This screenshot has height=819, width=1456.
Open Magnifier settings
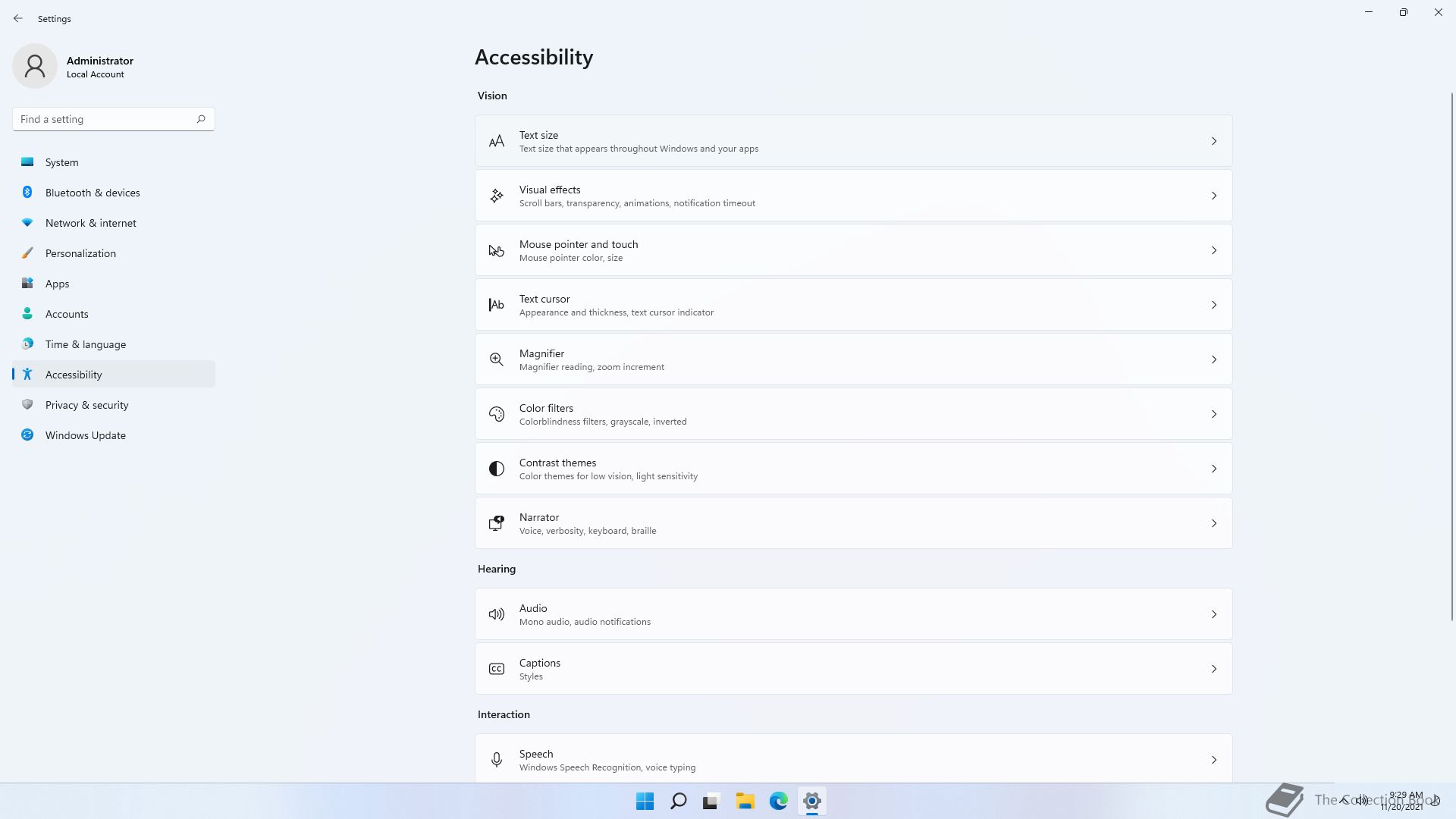(x=854, y=359)
